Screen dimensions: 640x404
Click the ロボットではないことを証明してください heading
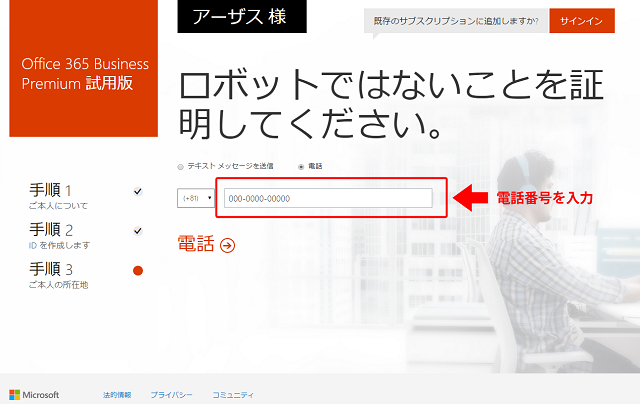(391, 104)
